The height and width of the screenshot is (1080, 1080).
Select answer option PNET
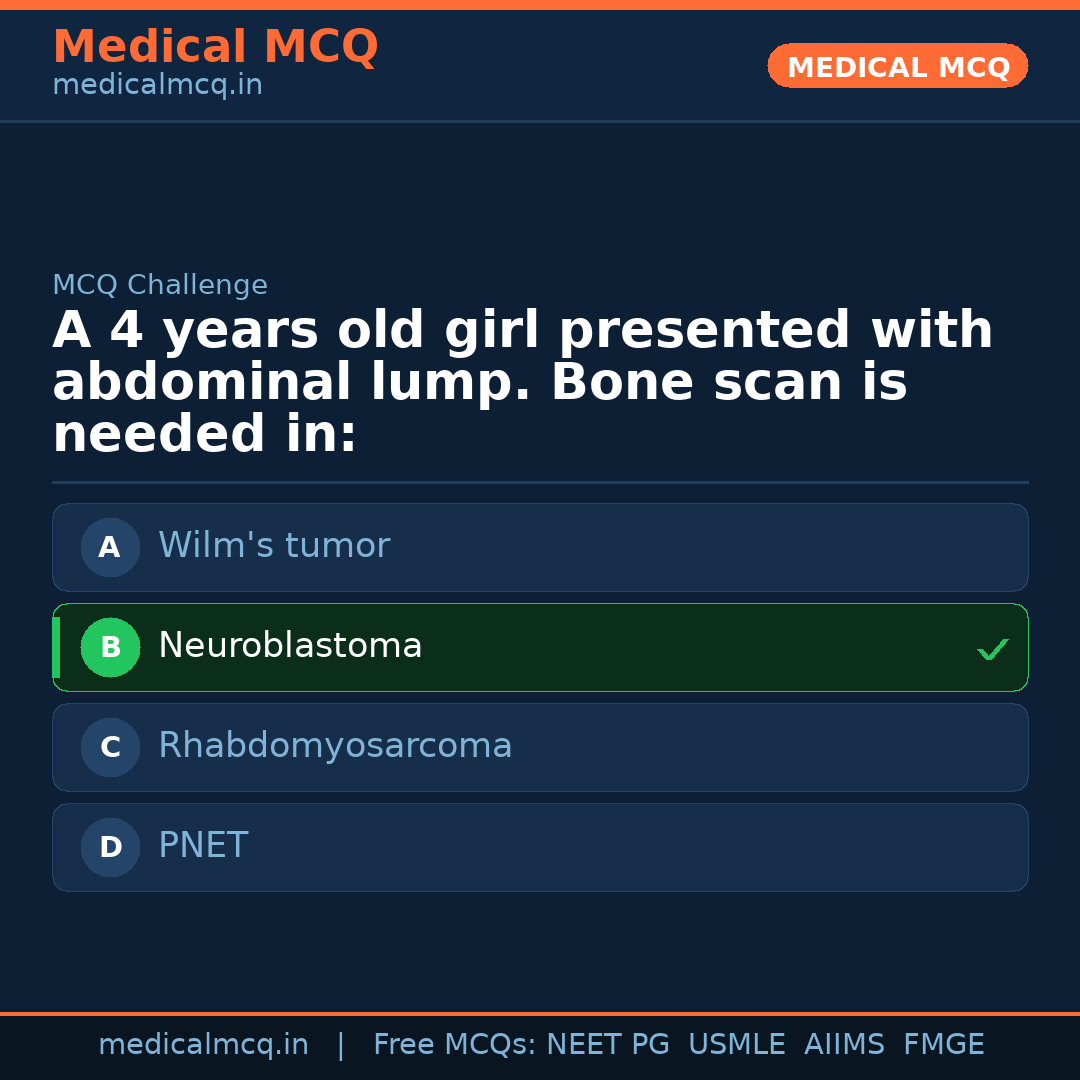coord(540,847)
